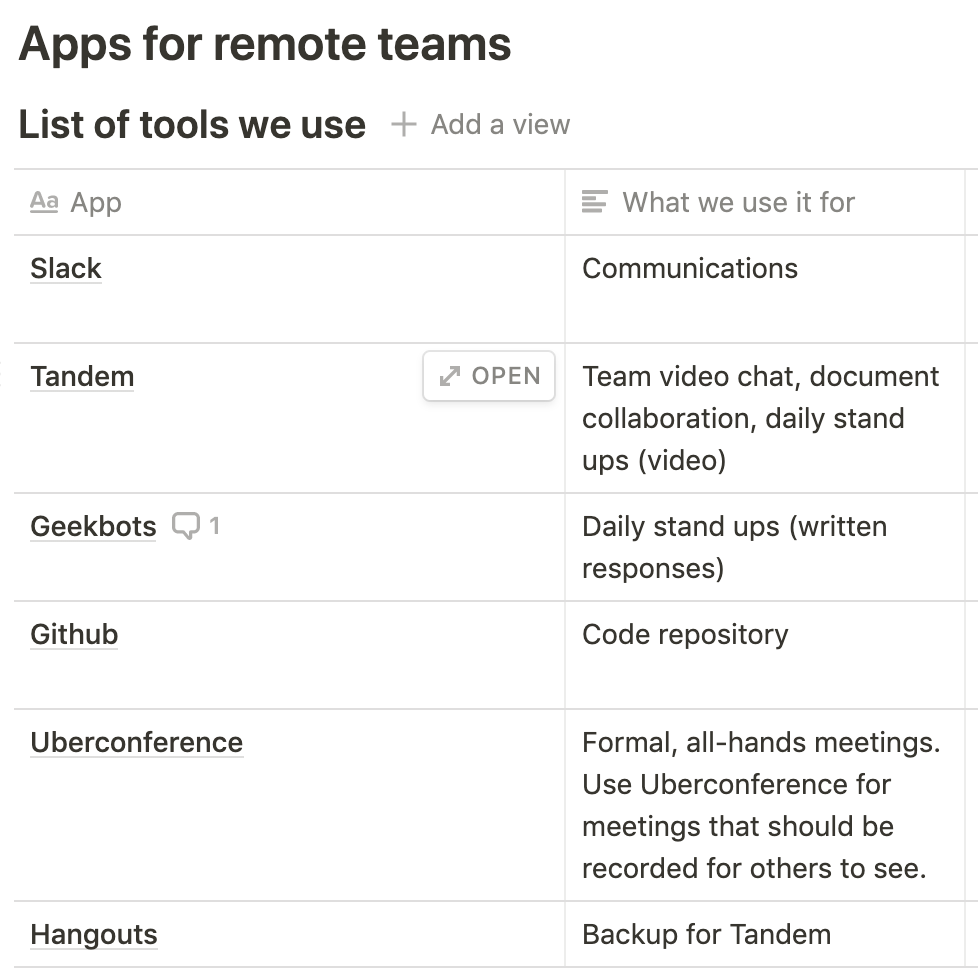Click the text-lines icon in second column header
Image resolution: width=978 pixels, height=978 pixels.
coord(594,202)
